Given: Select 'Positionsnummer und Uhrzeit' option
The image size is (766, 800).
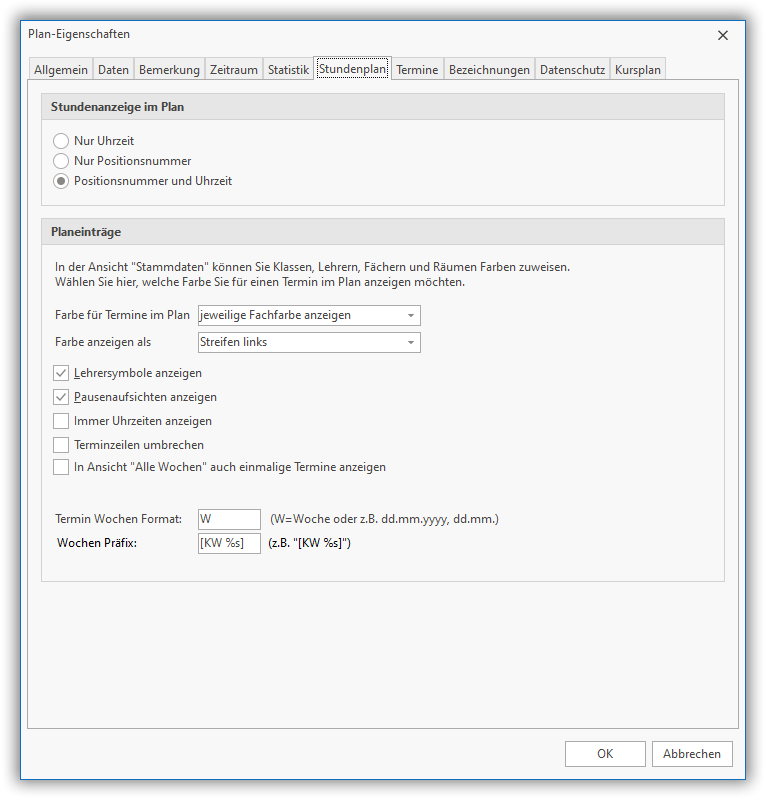Looking at the screenshot, I should [61, 181].
